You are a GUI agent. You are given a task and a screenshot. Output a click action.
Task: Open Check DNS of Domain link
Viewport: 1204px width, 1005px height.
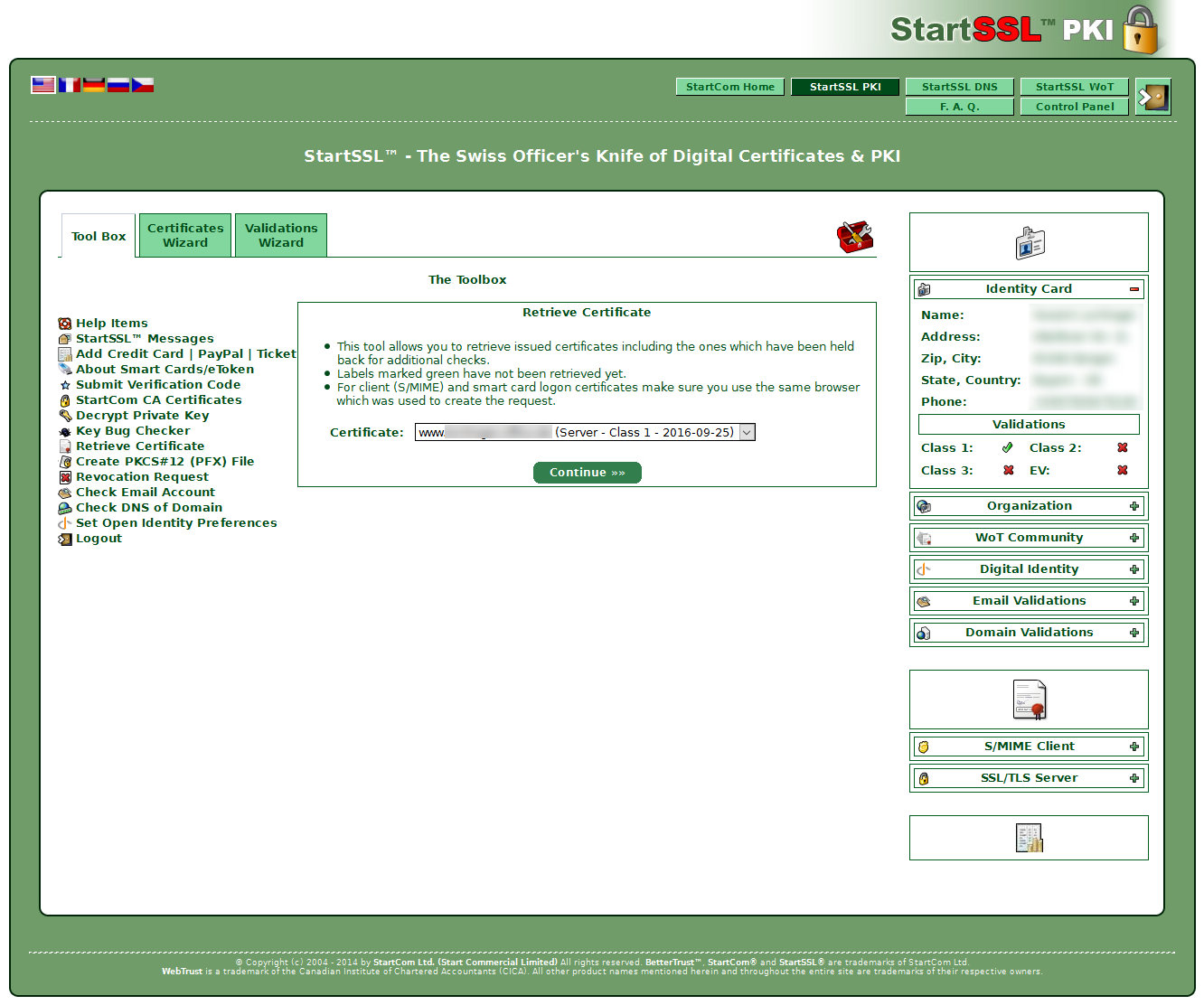[149, 508]
